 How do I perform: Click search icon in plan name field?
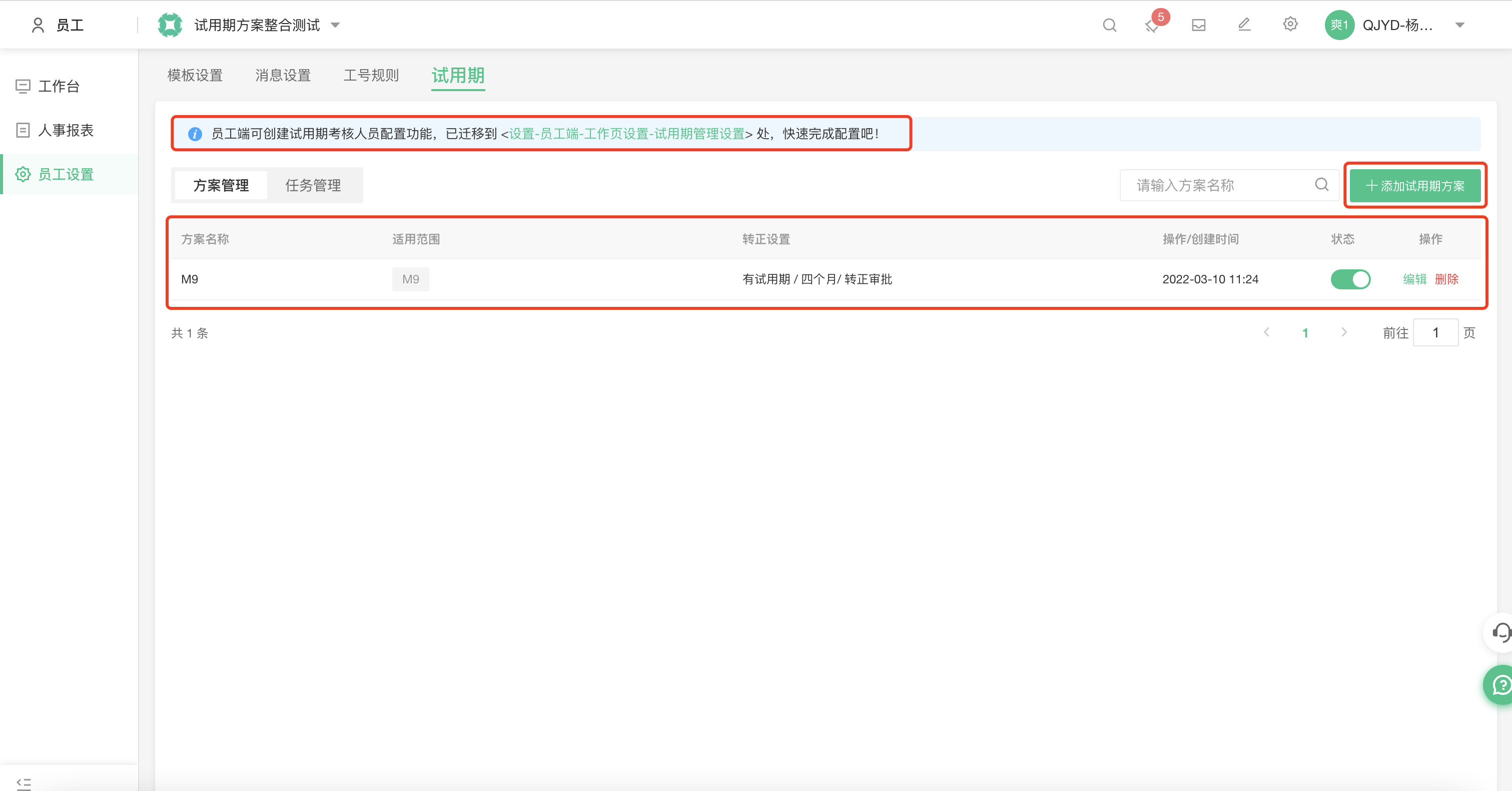(1322, 185)
